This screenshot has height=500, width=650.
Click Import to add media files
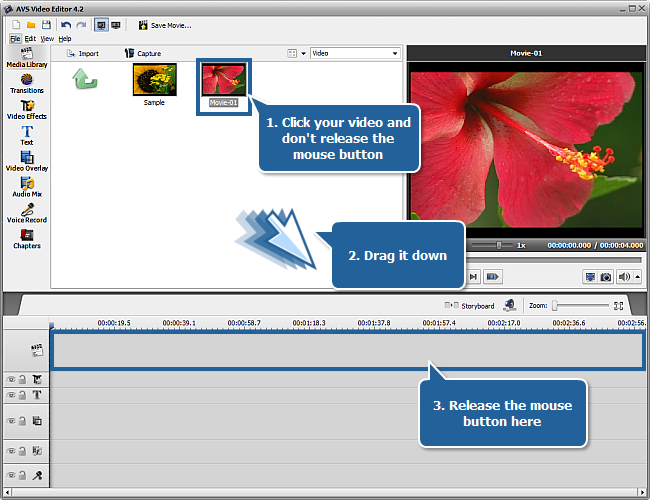pyautogui.click(x=83, y=53)
